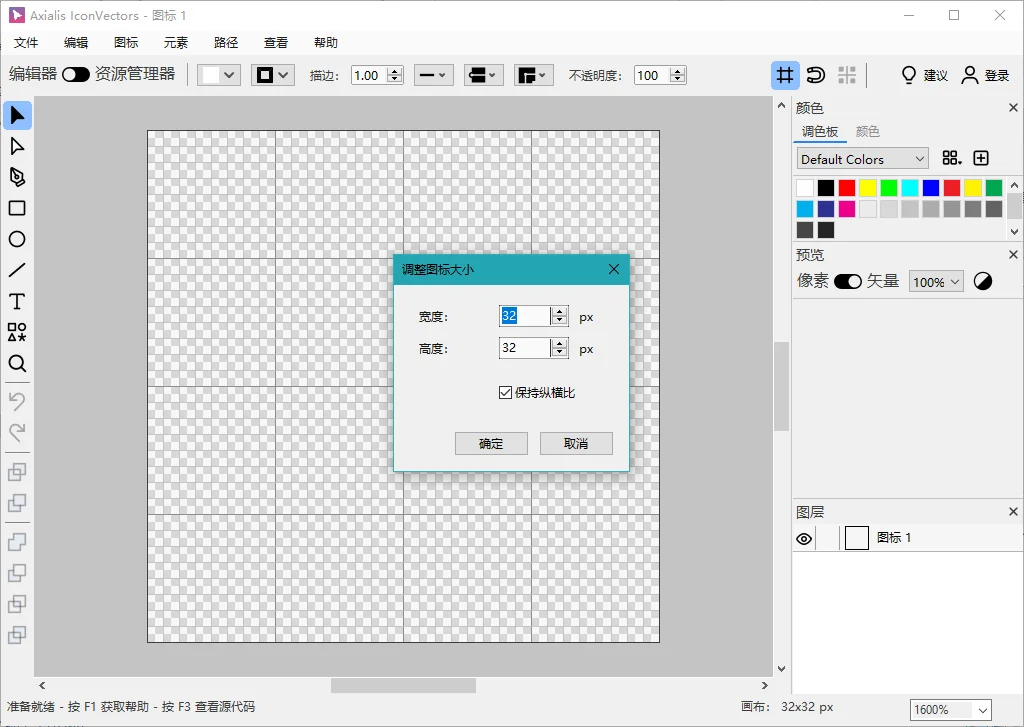Pick the cyan color swatch
The width and height of the screenshot is (1024, 727).
point(910,188)
